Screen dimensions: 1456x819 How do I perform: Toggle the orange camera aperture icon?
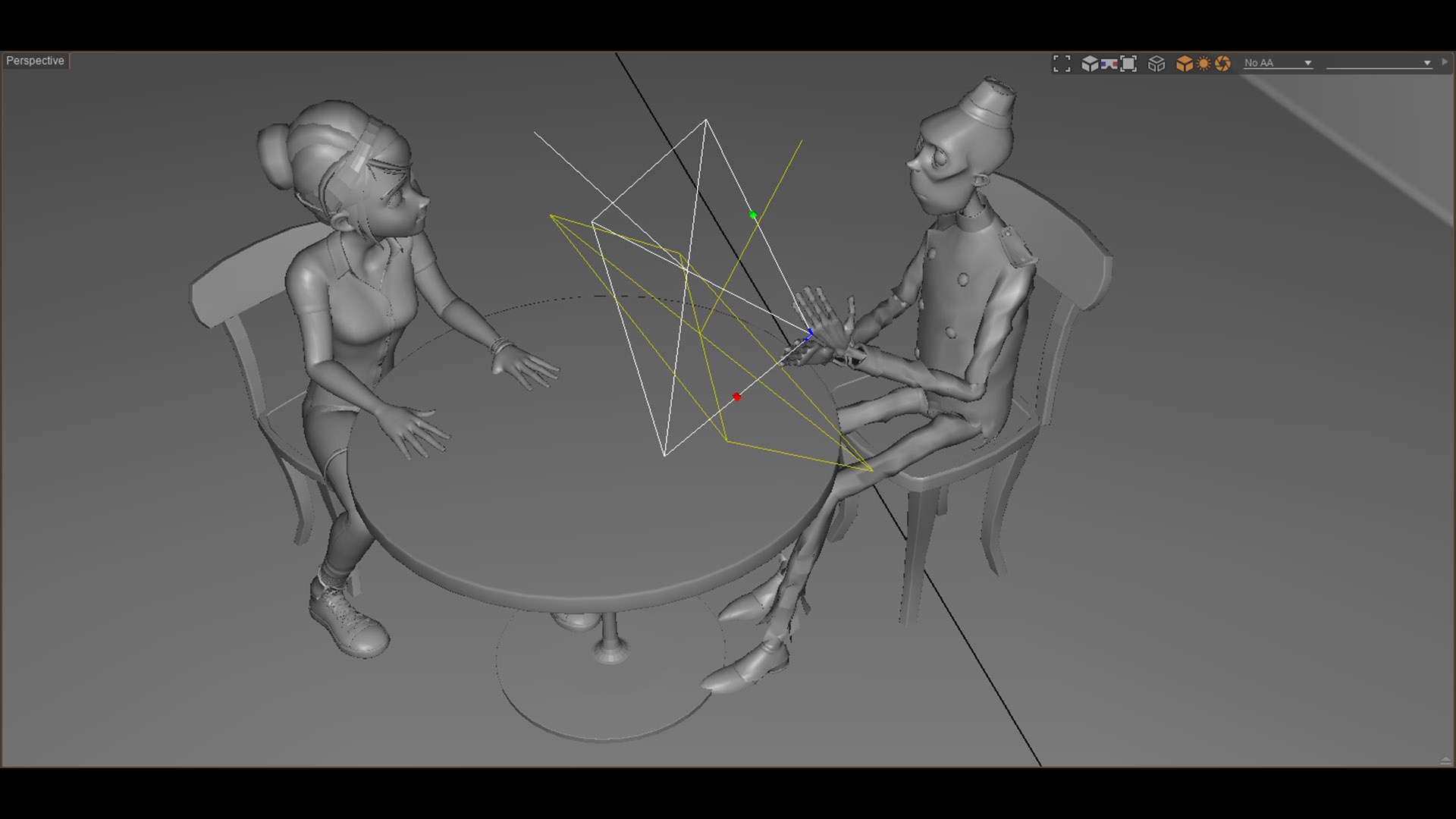click(1222, 64)
